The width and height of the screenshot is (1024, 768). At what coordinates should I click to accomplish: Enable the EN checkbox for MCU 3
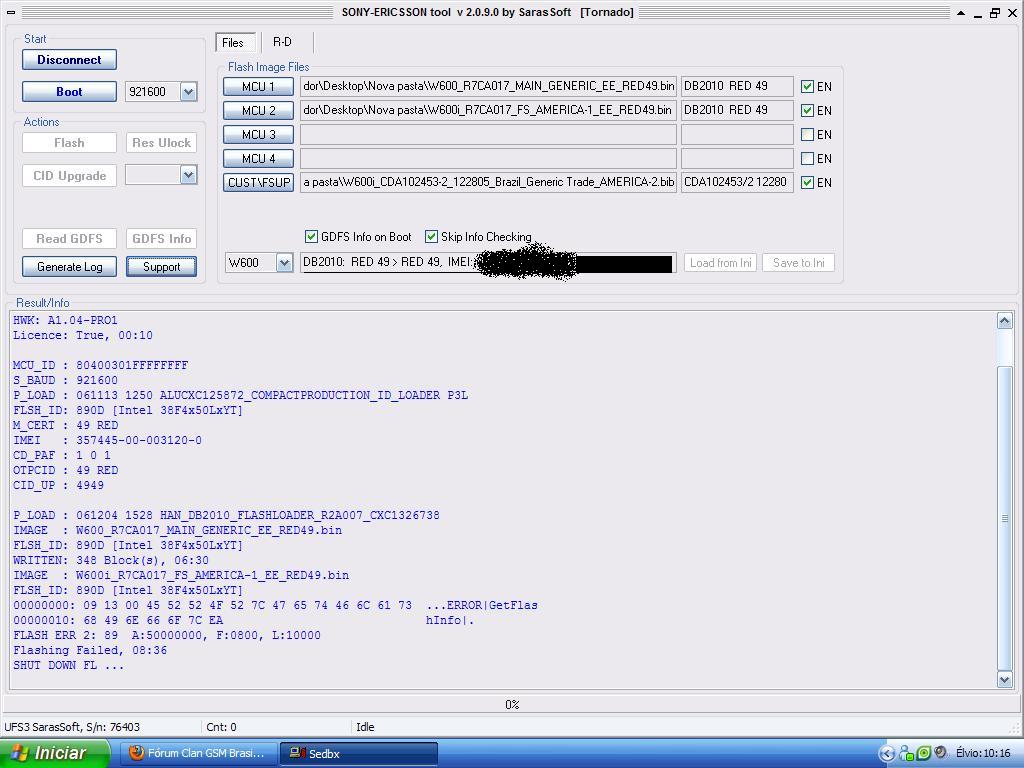[807, 135]
